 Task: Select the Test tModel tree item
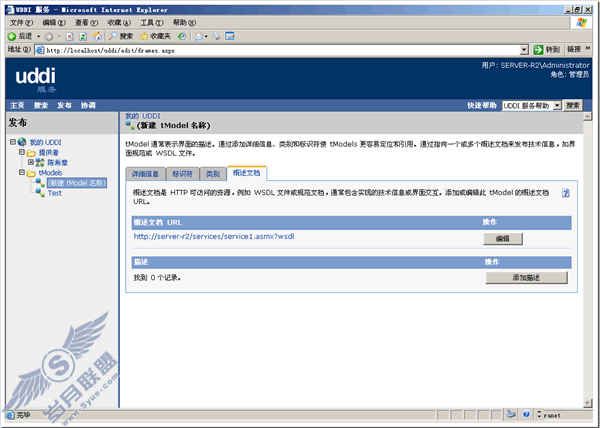coord(55,193)
